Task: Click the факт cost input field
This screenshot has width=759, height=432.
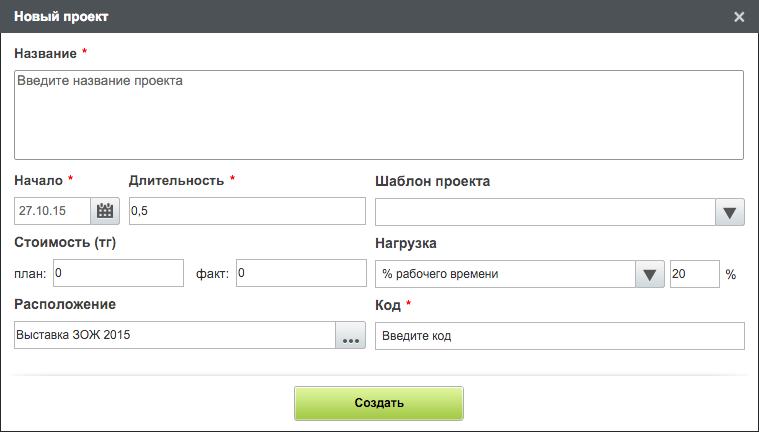Action: click(301, 273)
